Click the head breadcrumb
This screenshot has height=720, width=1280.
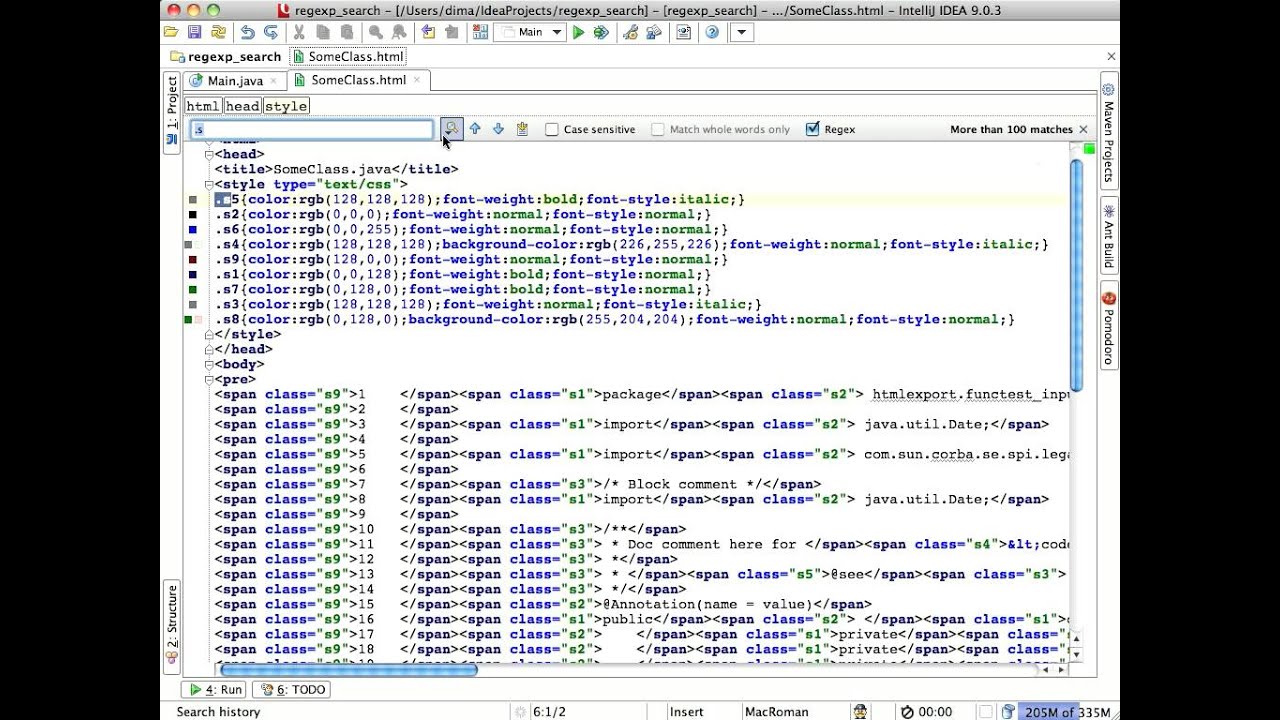242,106
